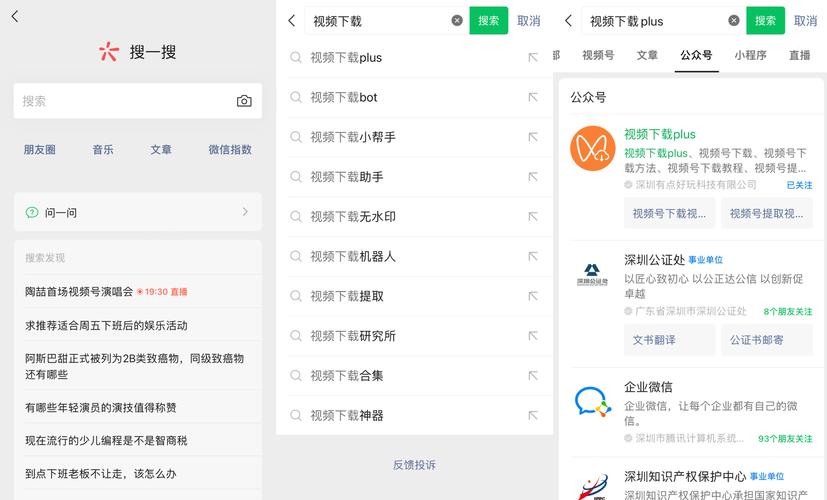
Task: Fill search box with 视频下载研究所 arrow
Action: click(533, 336)
